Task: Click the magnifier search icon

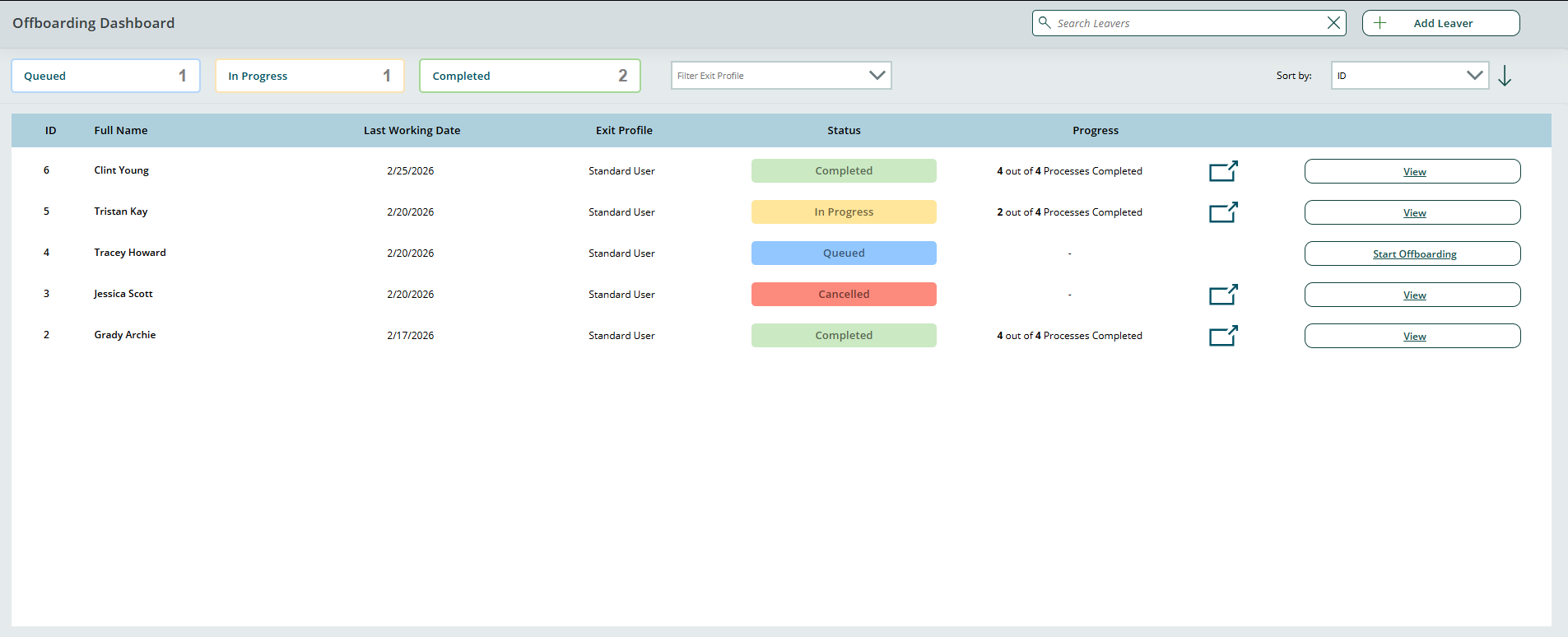Action: tap(1045, 23)
